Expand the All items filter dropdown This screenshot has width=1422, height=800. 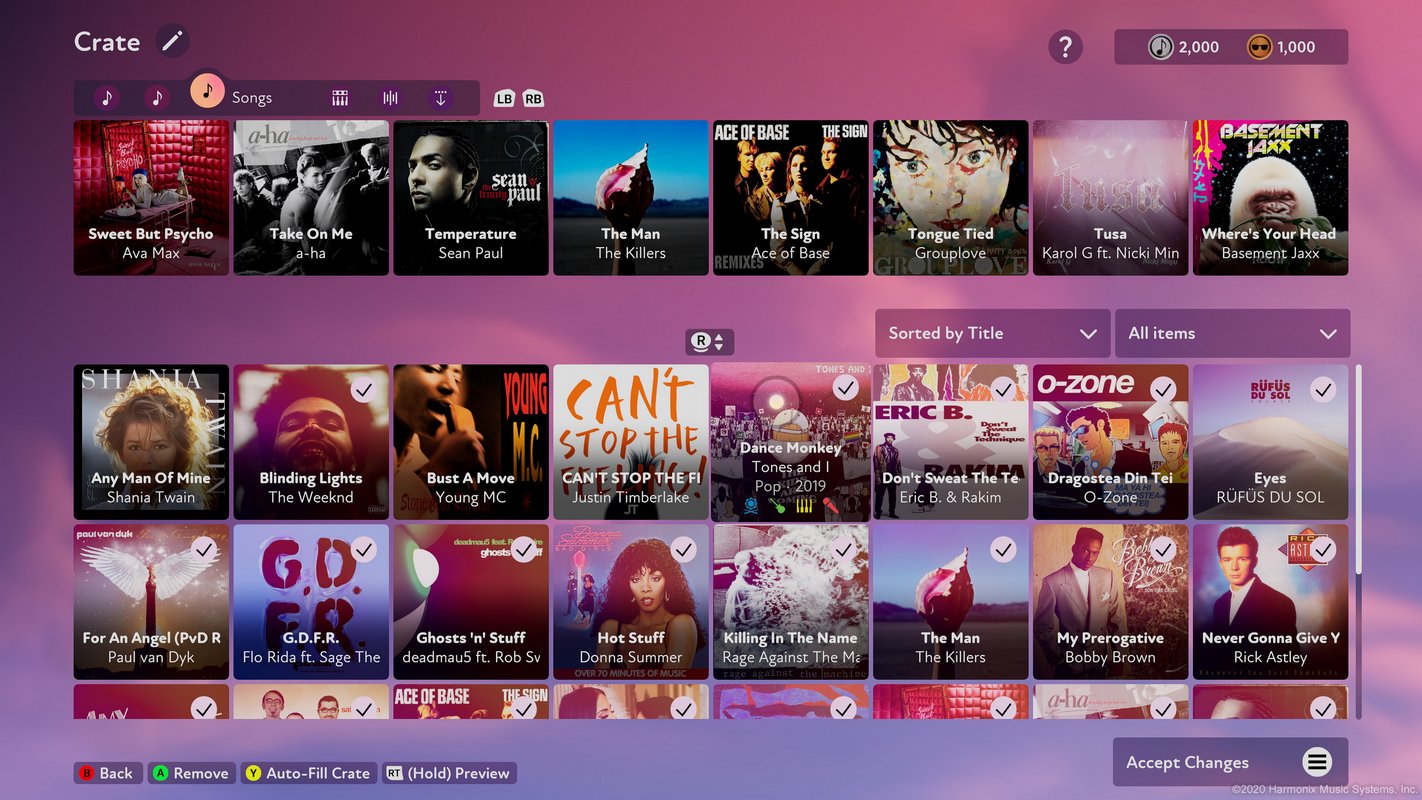coord(1232,334)
